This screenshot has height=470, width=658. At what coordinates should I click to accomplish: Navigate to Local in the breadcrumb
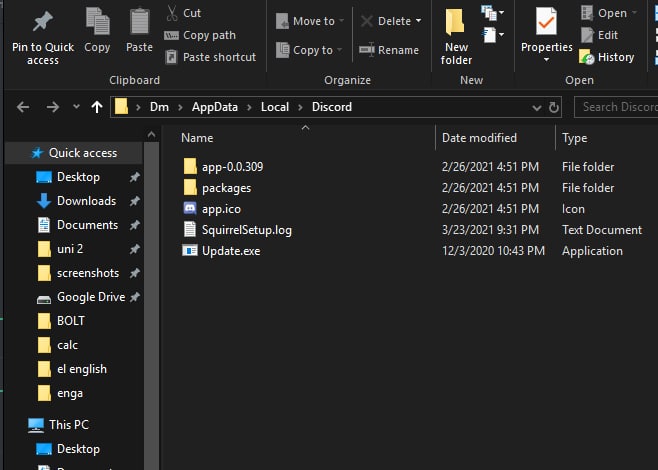(x=275, y=107)
